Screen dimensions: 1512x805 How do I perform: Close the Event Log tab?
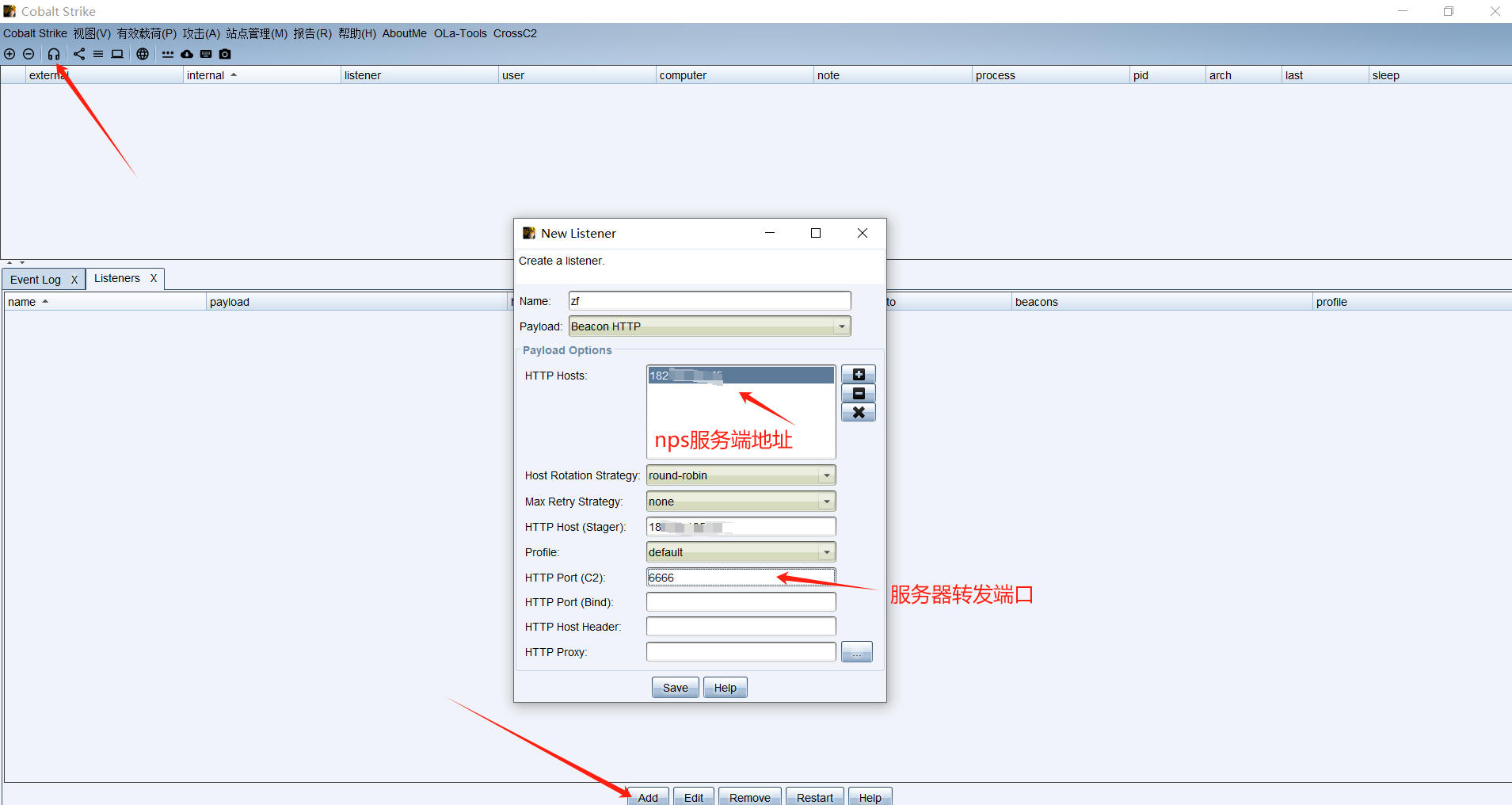pos(74,280)
